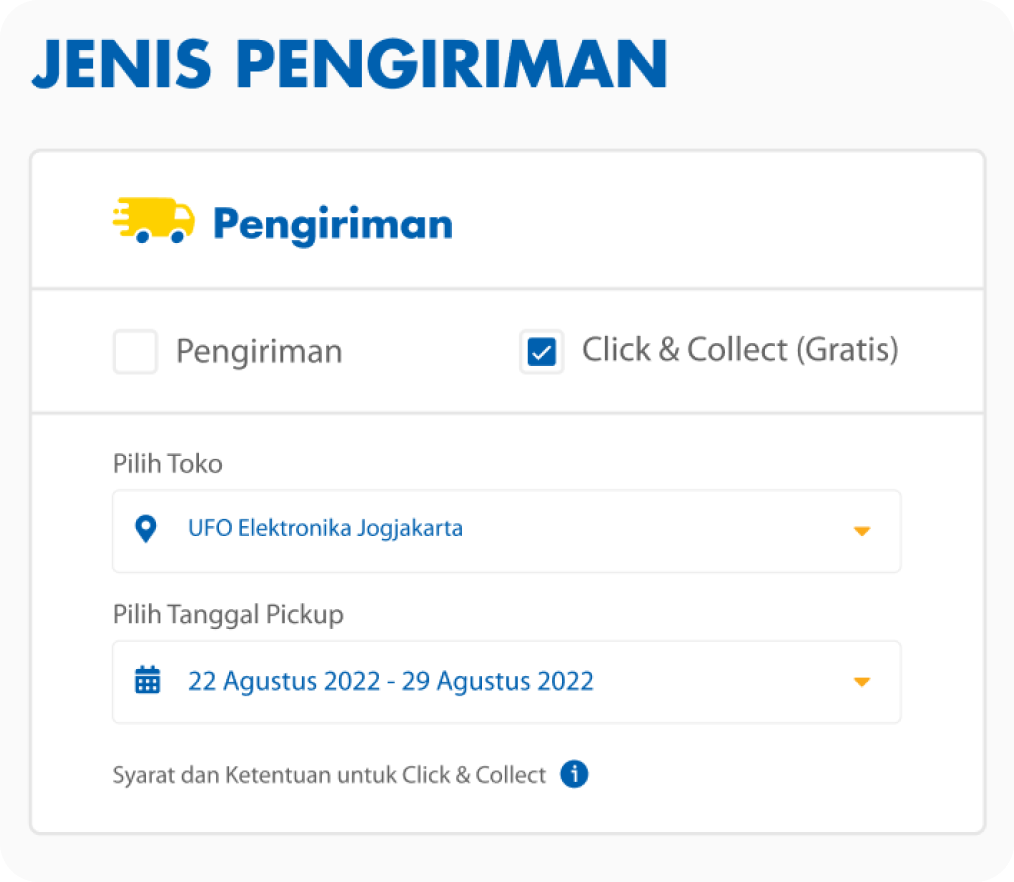
Task: Open the info icon for terms and conditions
Action: tap(574, 773)
